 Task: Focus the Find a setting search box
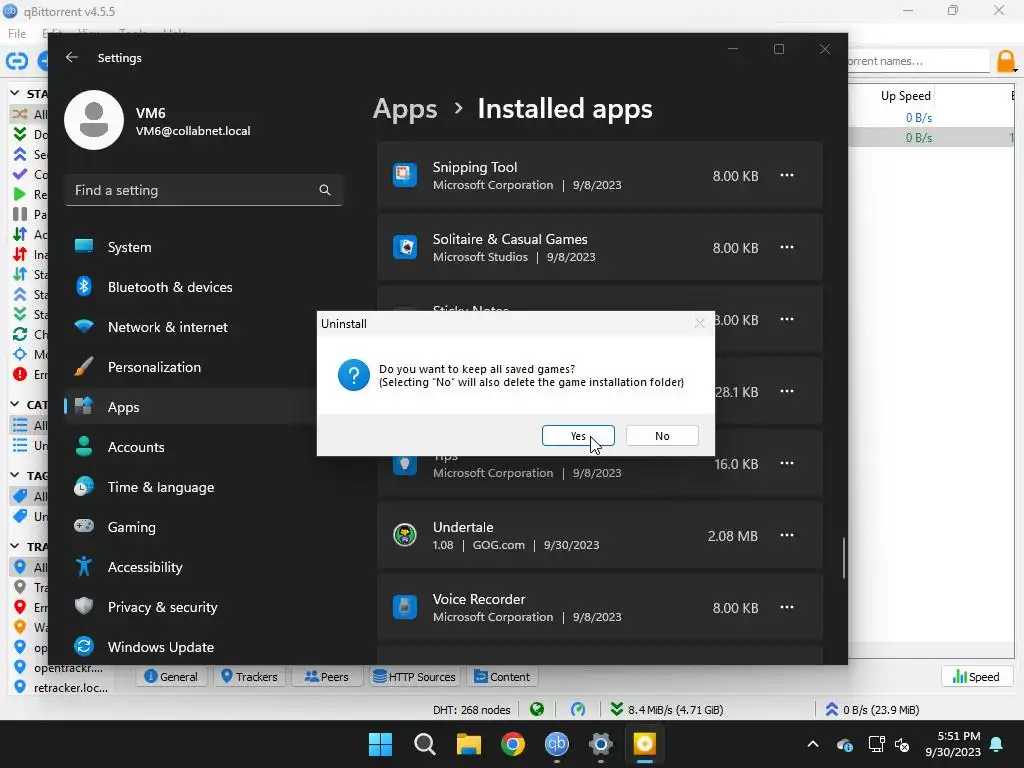(203, 190)
